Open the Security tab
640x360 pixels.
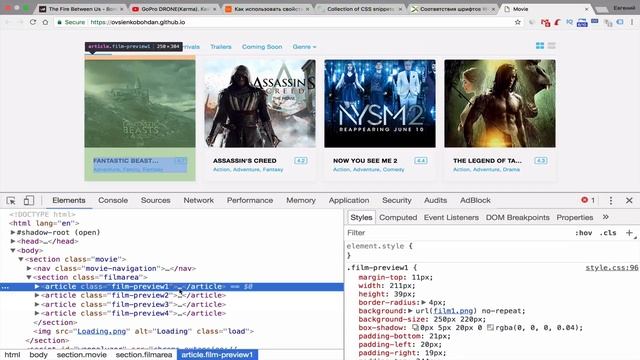tap(397, 200)
